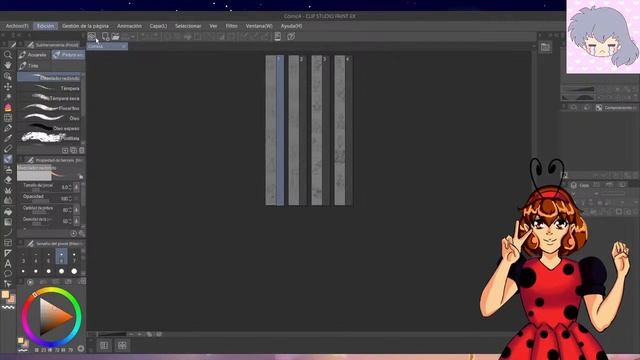Click the Open file folder icon
640x360 pixels.
[x=116, y=36]
